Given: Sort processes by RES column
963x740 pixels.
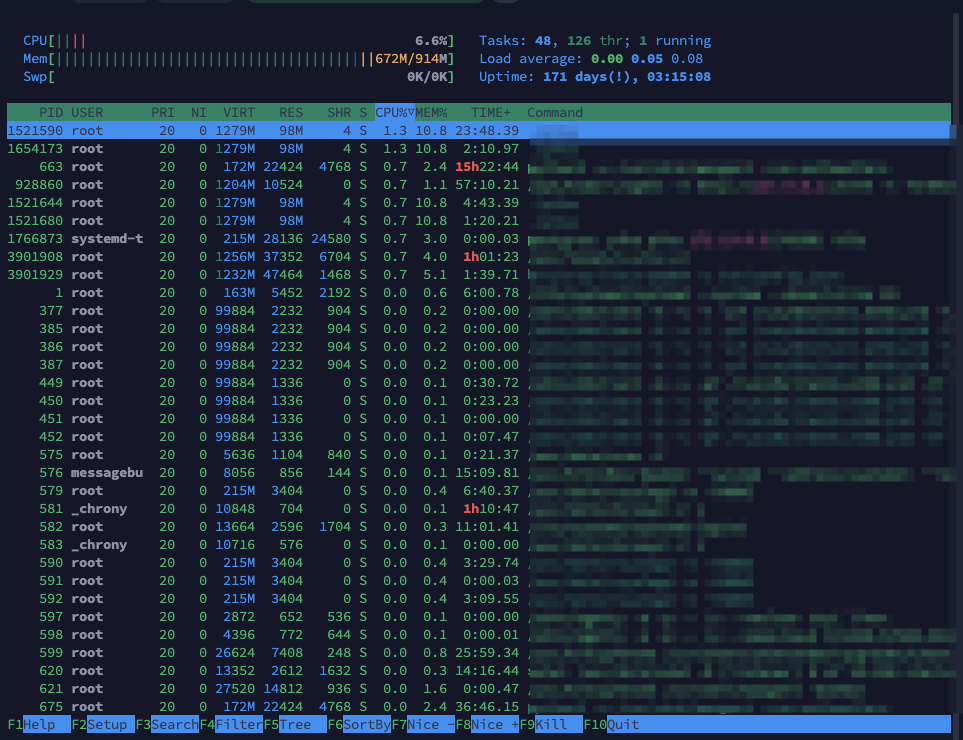Looking at the screenshot, I should 291,112.
